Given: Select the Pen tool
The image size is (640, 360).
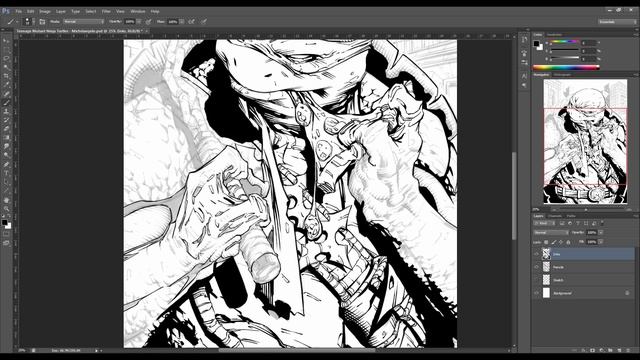Looking at the screenshot, I should [x=6, y=164].
